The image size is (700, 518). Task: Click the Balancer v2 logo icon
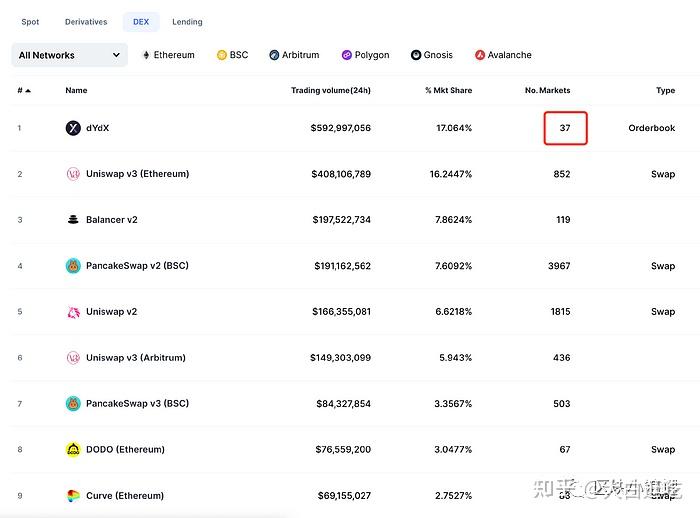click(73, 220)
